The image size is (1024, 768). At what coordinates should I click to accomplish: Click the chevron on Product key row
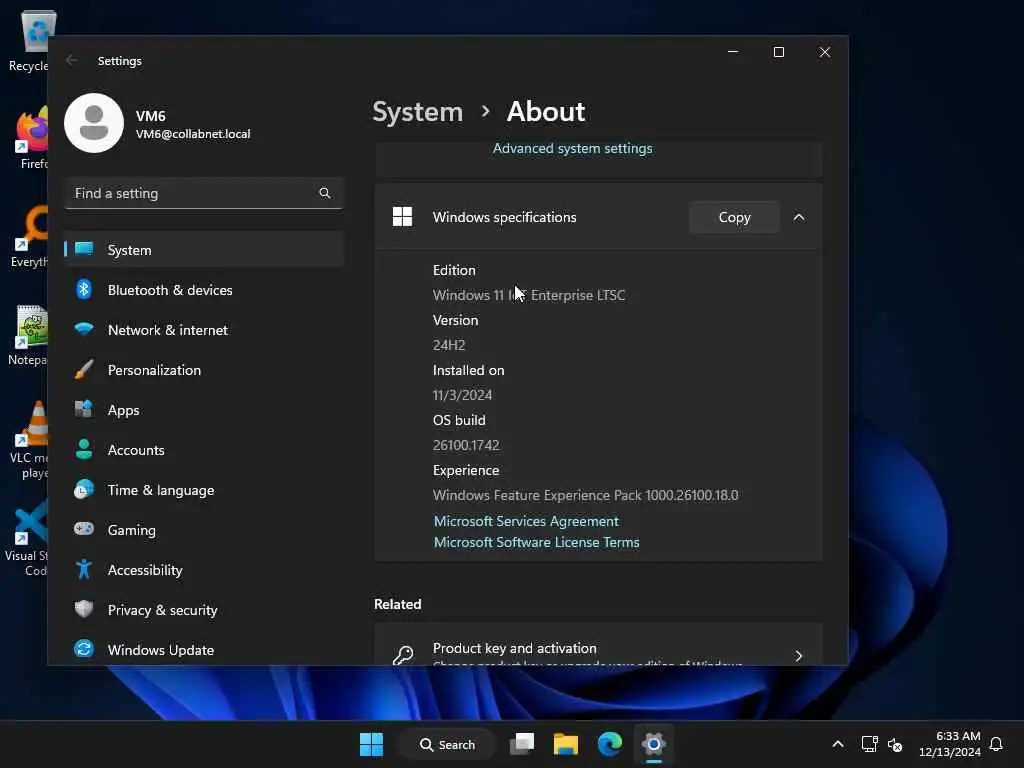click(x=798, y=655)
